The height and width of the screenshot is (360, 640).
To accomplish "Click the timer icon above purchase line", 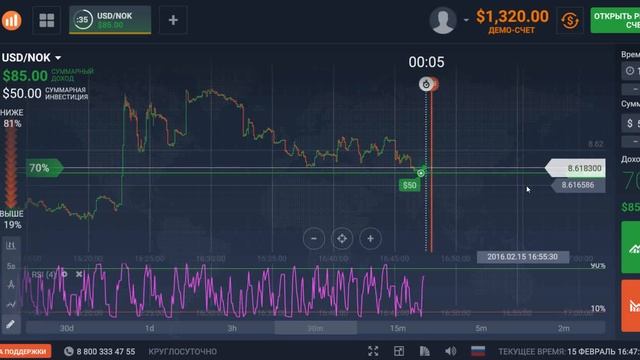I will 426,84.
